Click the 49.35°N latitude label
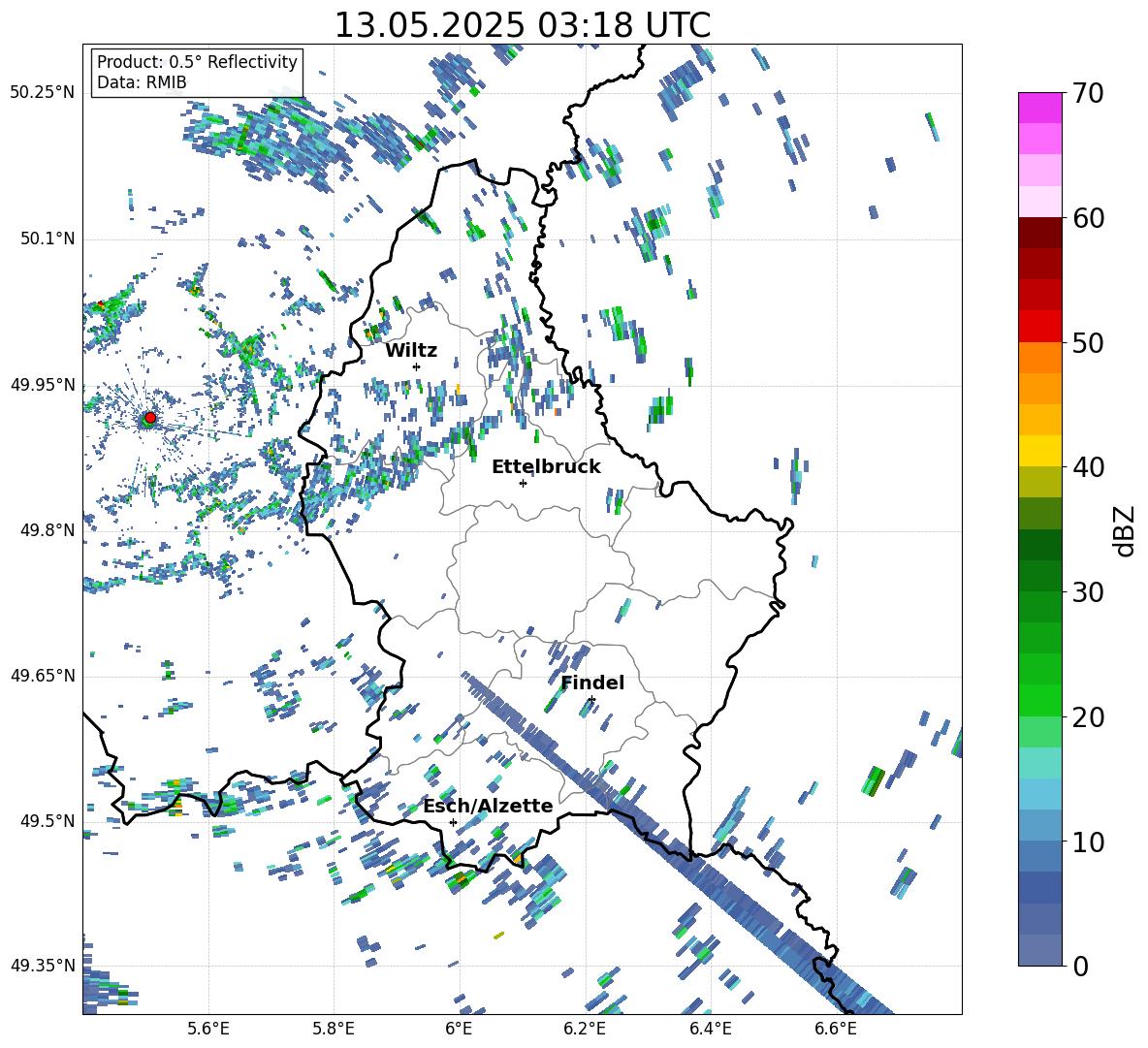The height and width of the screenshot is (1048, 1148). click(43, 966)
